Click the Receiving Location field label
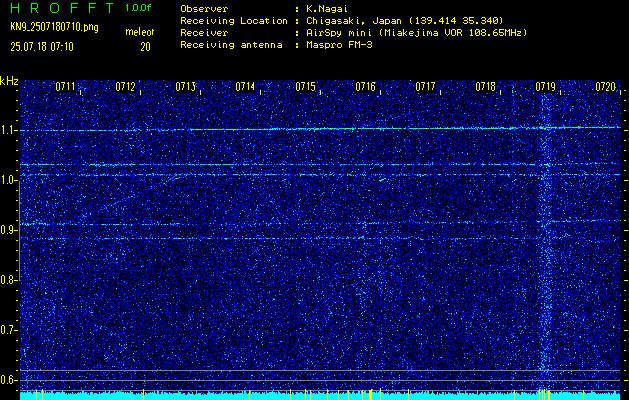 pyautogui.click(x=234, y=21)
